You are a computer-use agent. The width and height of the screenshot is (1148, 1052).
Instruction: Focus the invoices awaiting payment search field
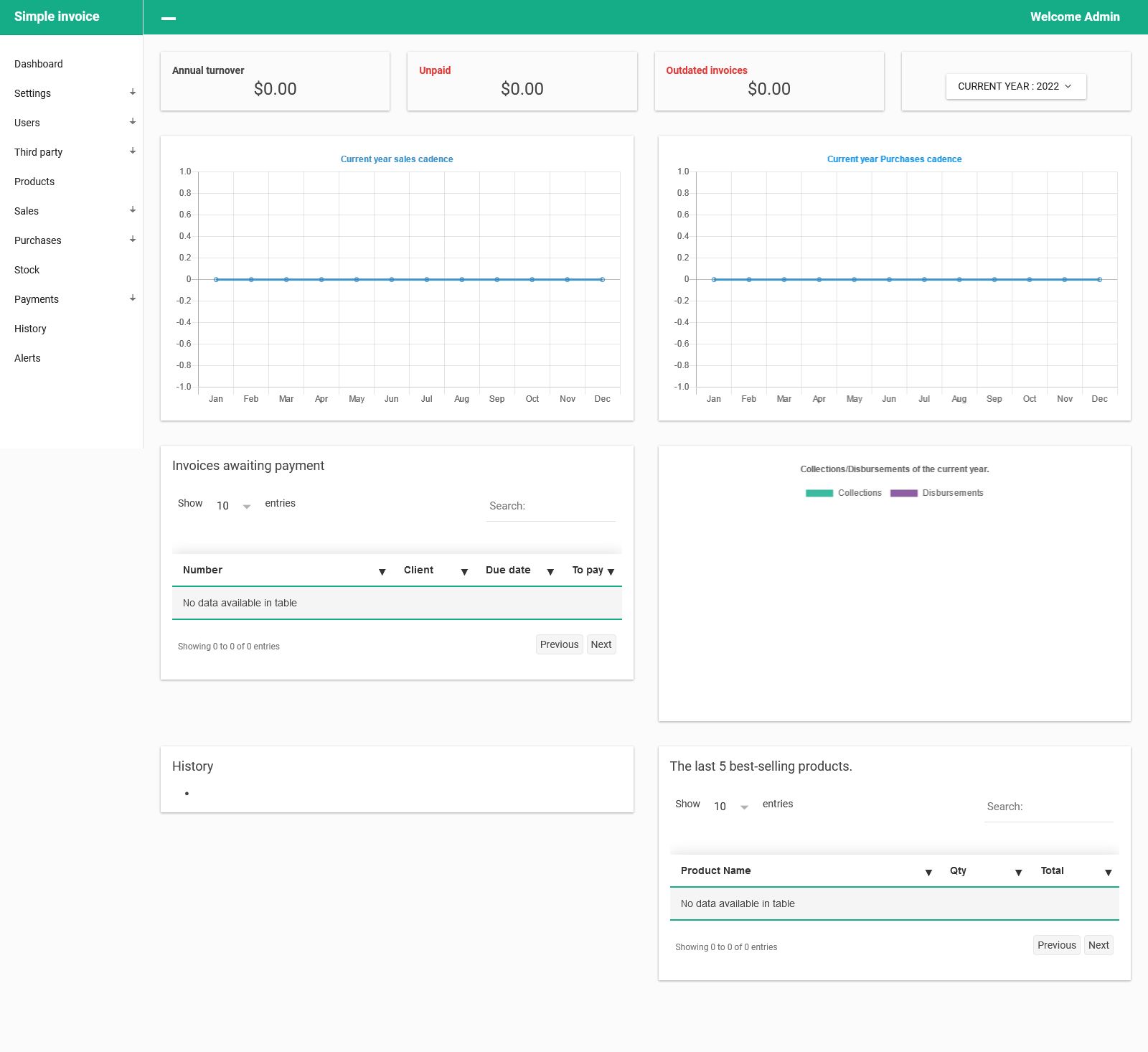550,506
